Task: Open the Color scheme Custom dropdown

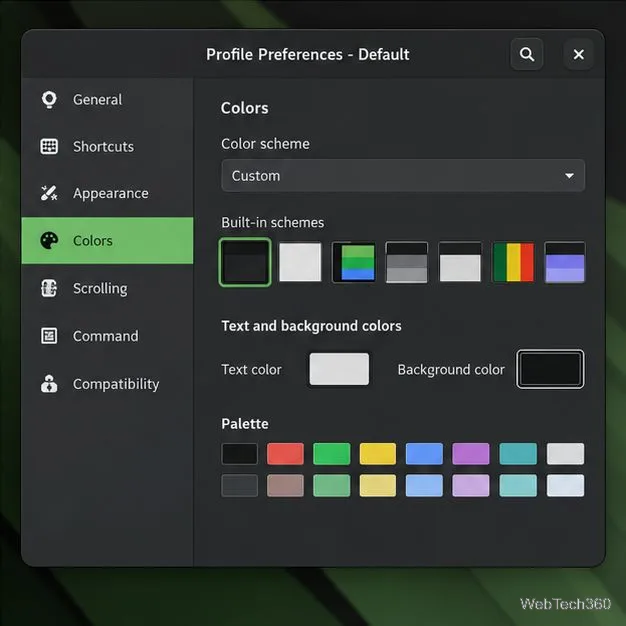Action: pyautogui.click(x=403, y=176)
